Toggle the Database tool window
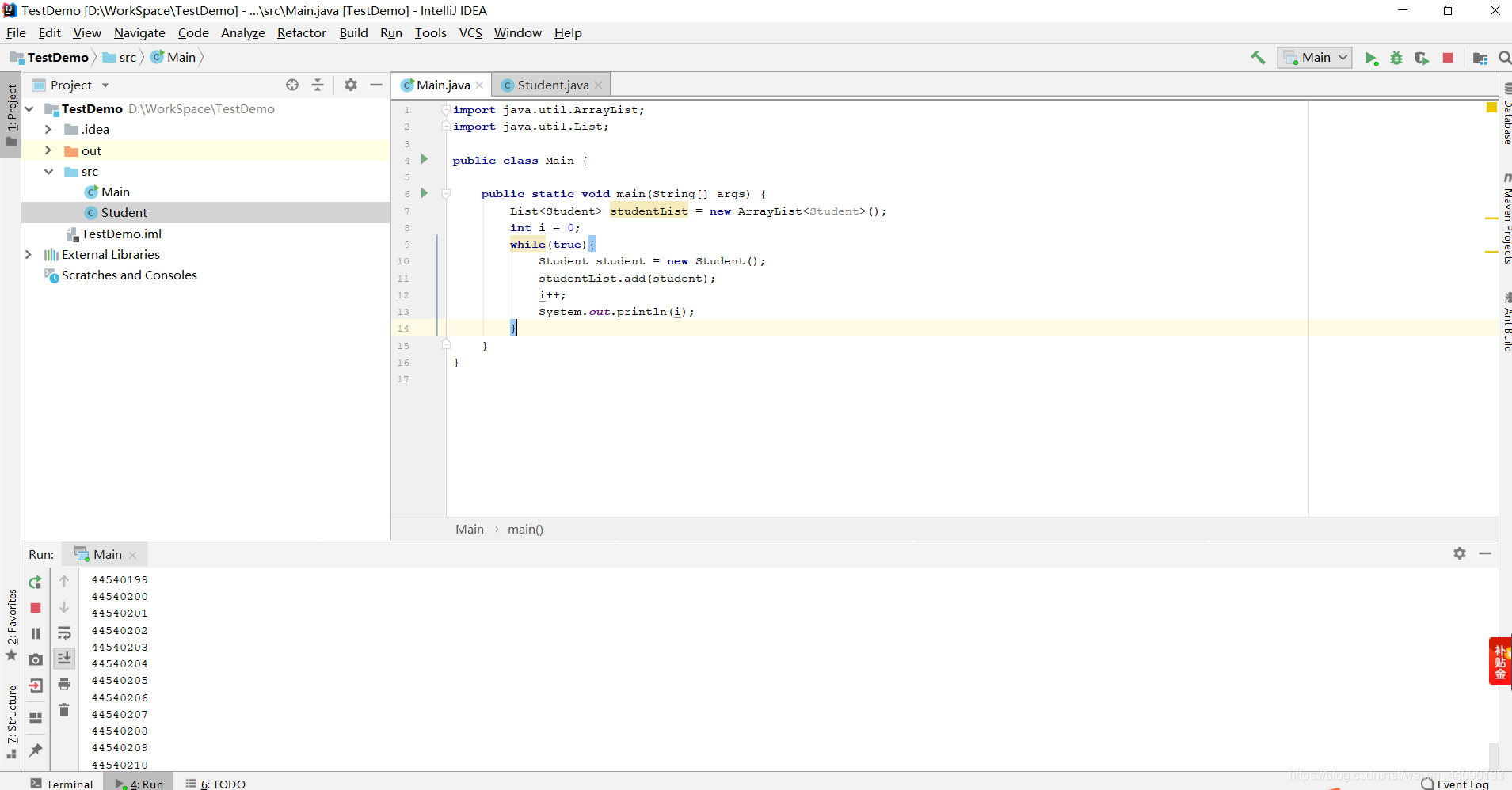Viewport: 1512px width, 790px height. pos(1506,115)
